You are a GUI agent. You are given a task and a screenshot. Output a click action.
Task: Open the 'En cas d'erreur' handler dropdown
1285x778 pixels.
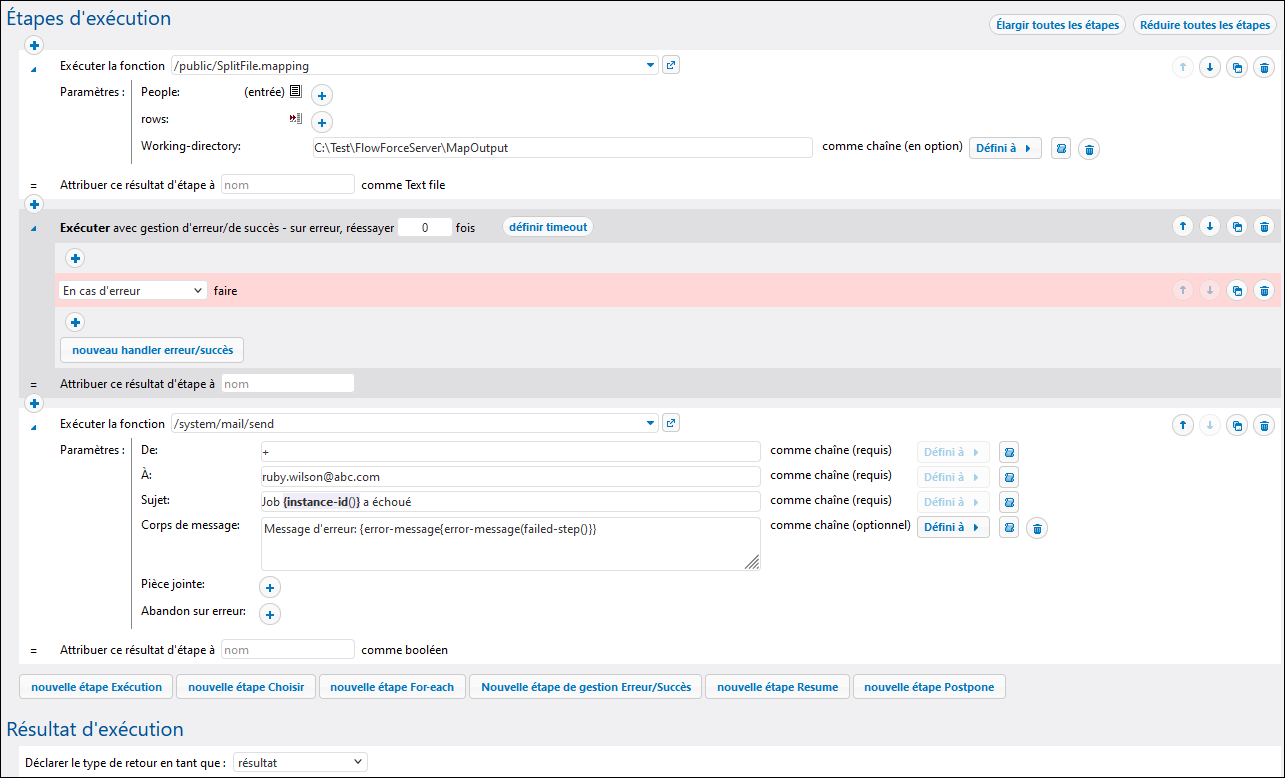[132, 291]
